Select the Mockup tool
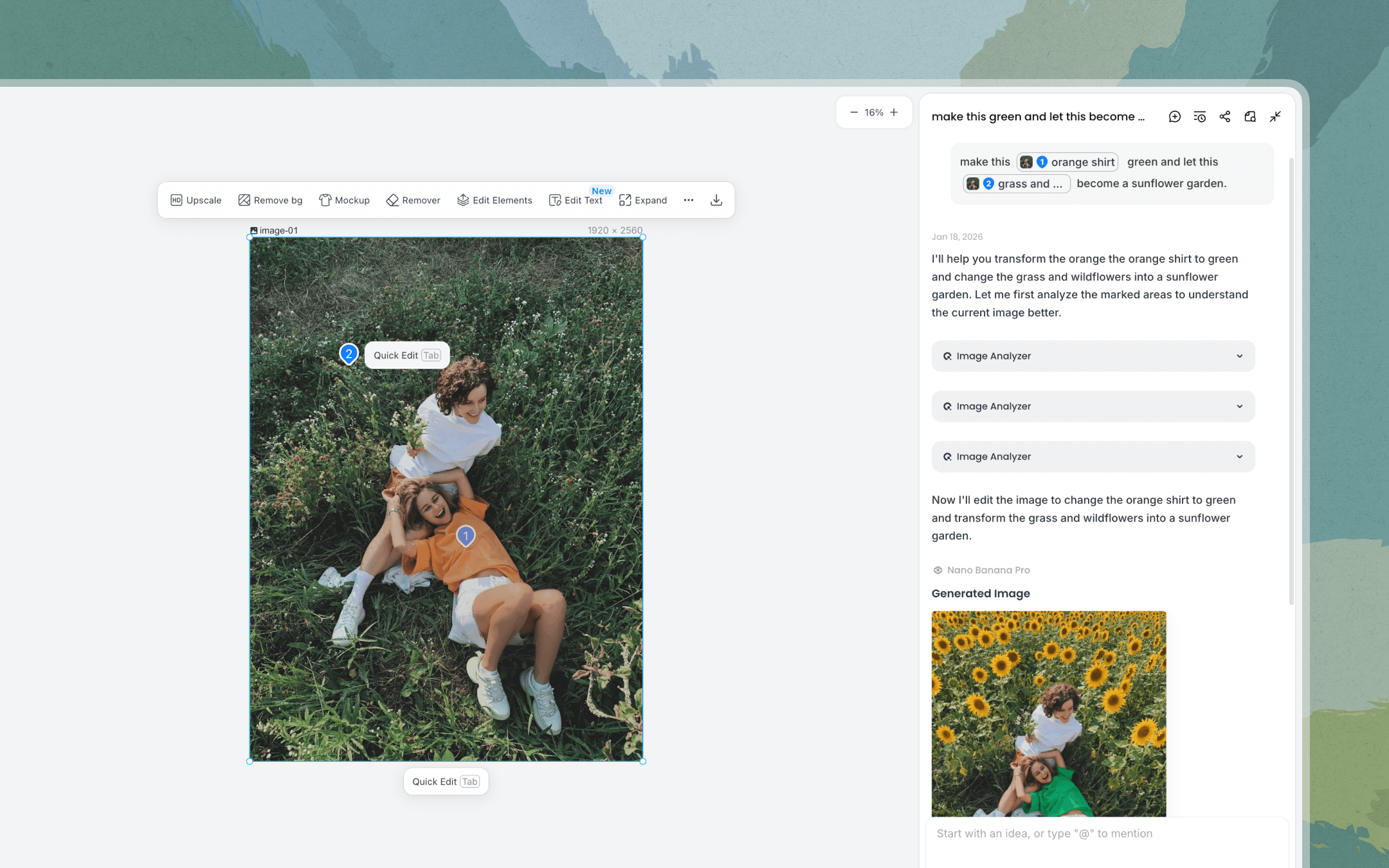1389x868 pixels. click(345, 200)
